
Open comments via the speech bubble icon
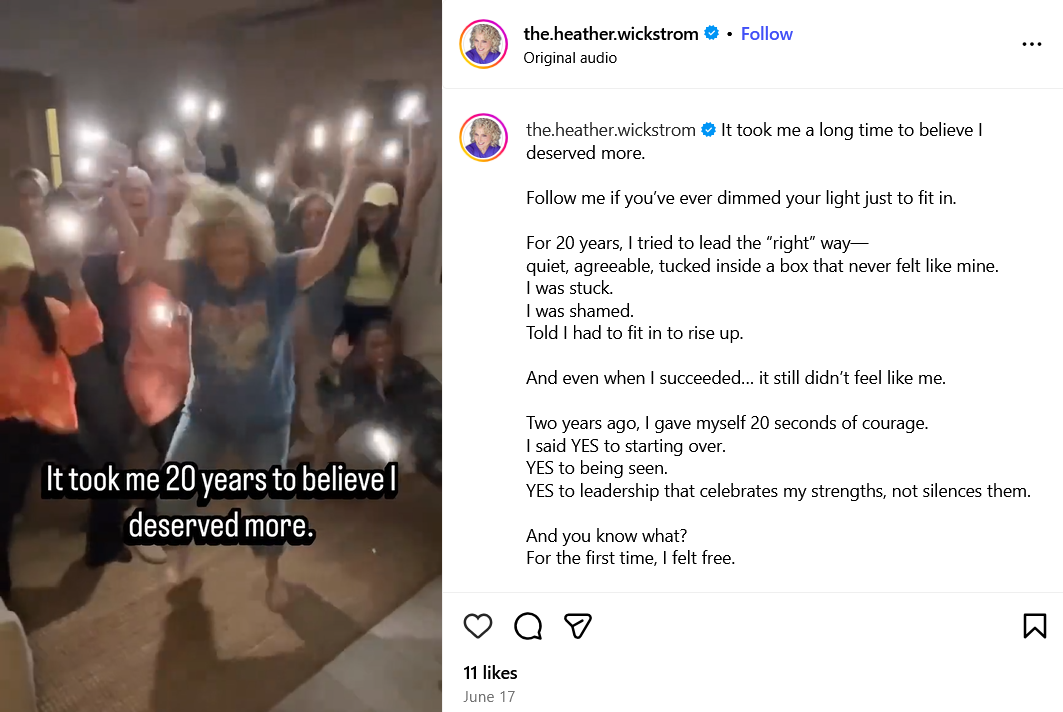(x=528, y=626)
